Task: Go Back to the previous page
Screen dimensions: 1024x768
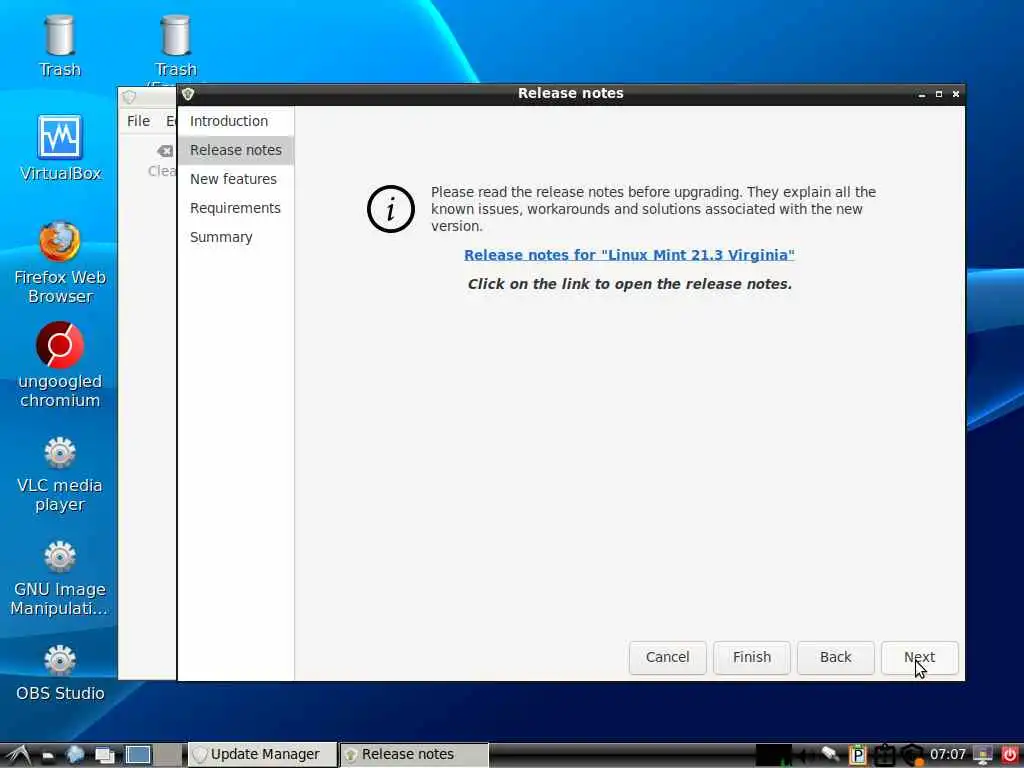Action: [835, 658]
